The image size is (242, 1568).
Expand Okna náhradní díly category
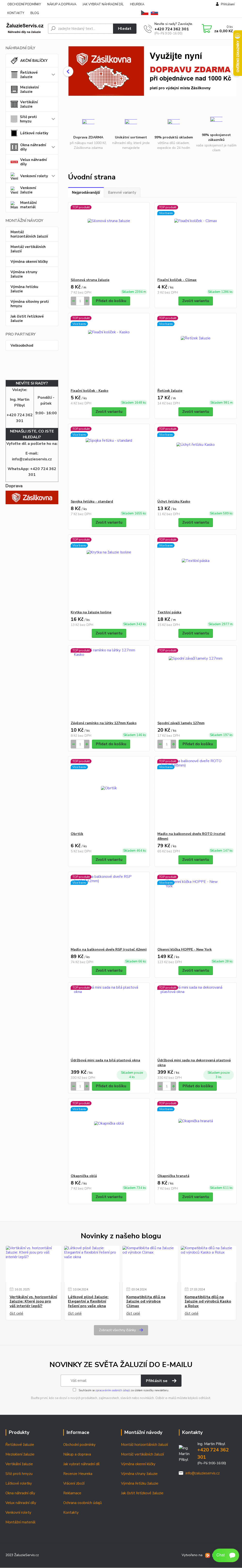click(53, 147)
